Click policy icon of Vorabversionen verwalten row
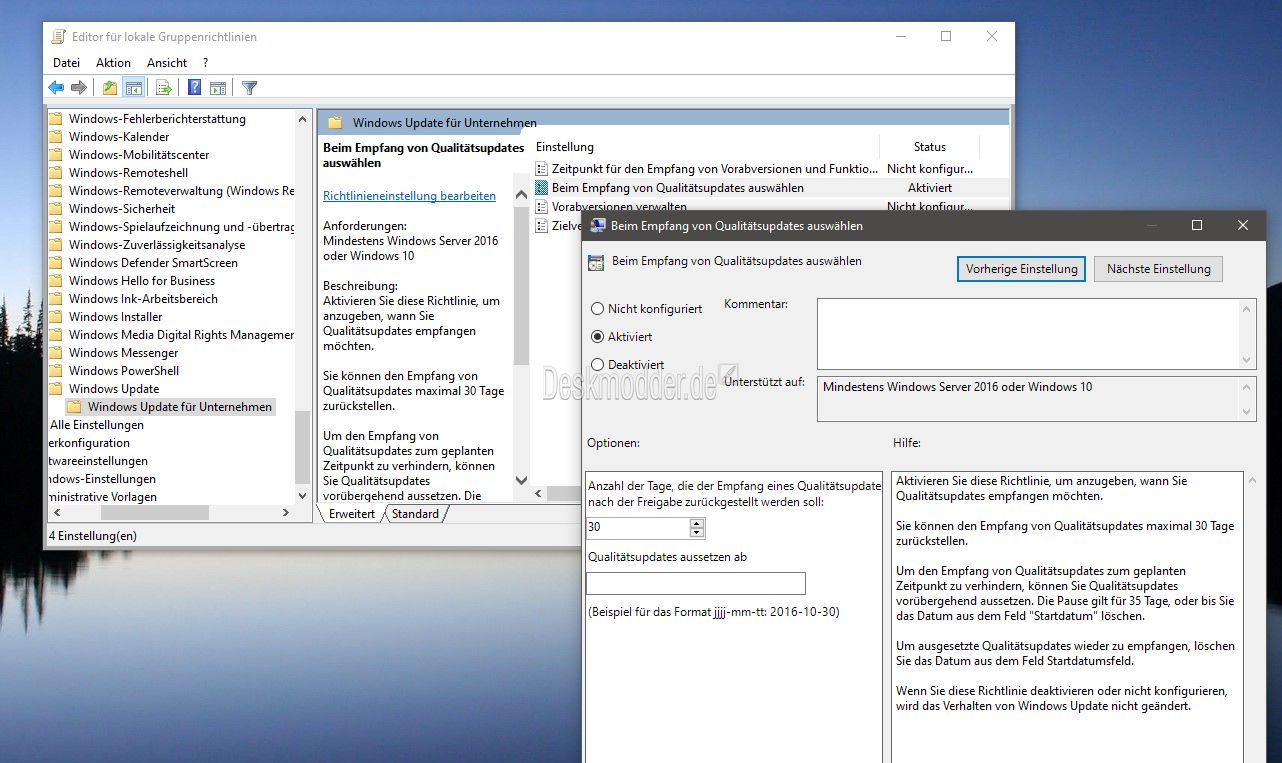Viewport: 1282px width, 763px height. click(542, 205)
